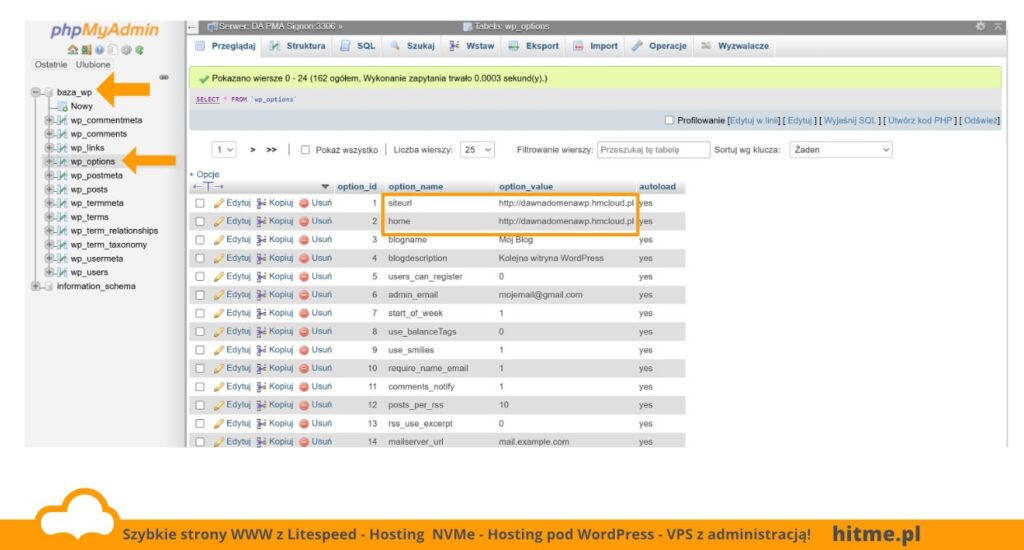The width and height of the screenshot is (1024, 550).
Task: Expand the wp_commentmeta table node
Action: coord(49,120)
